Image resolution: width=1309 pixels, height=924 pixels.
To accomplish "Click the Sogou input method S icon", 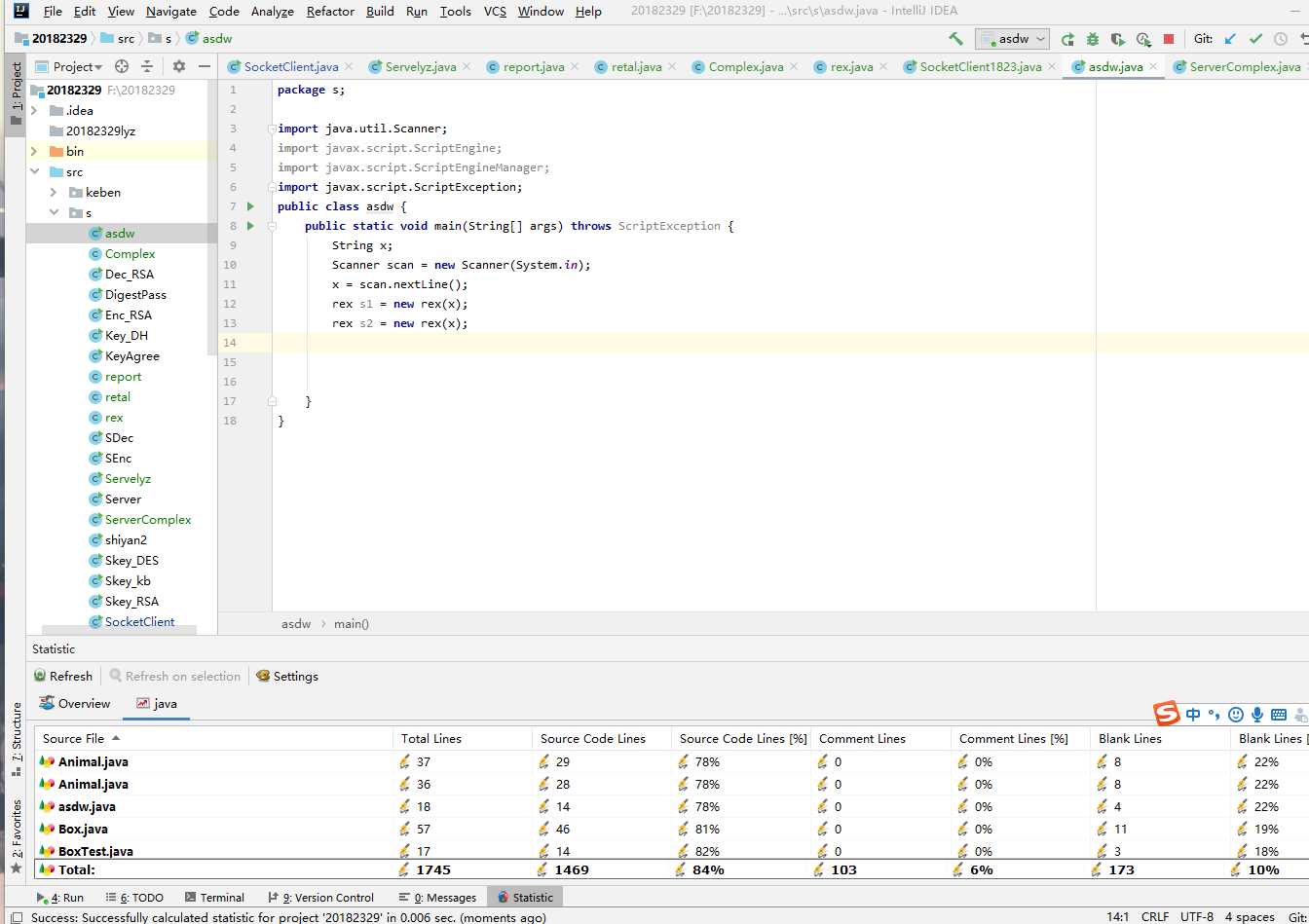I will [1167, 714].
